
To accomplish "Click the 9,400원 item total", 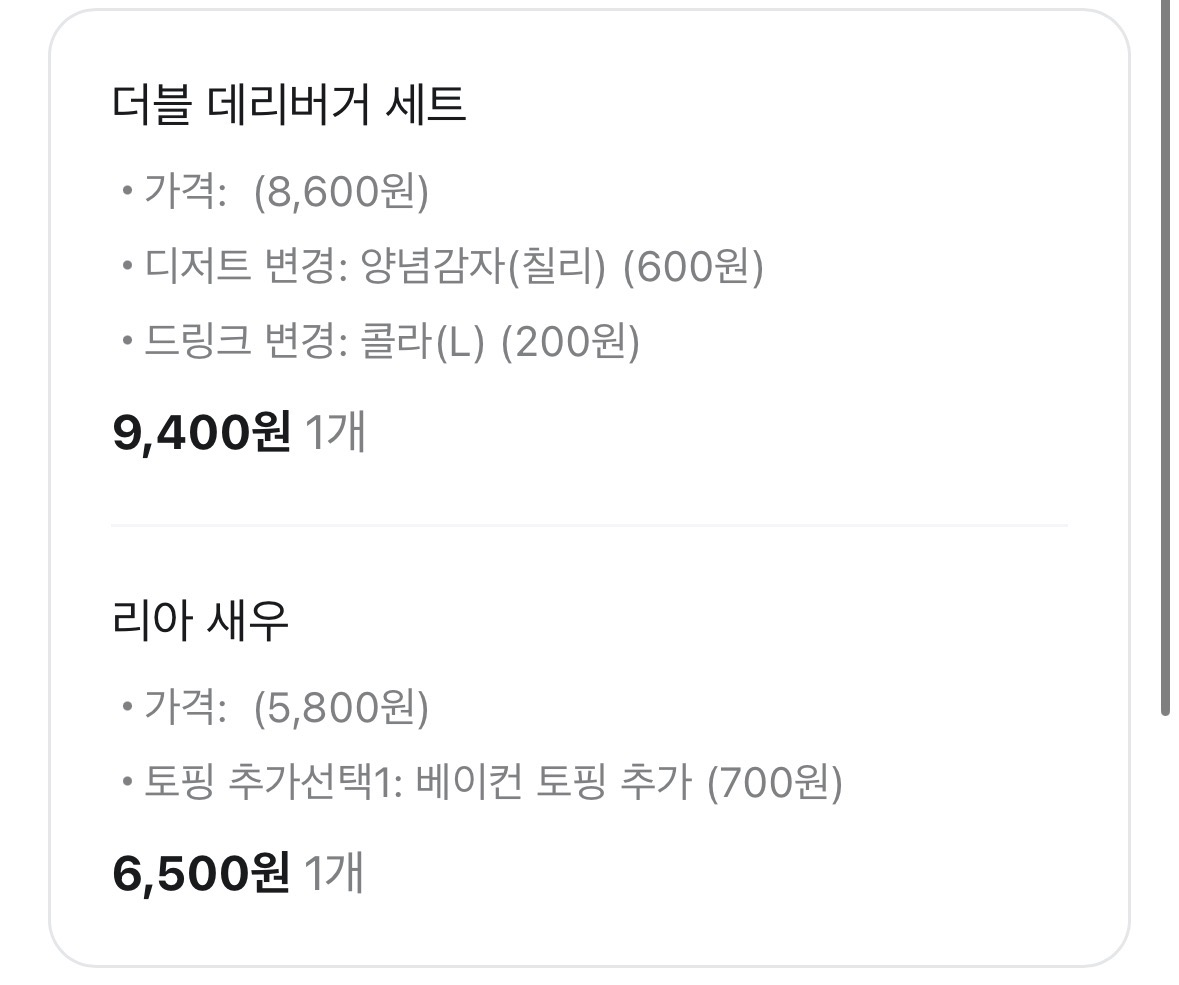I will [202, 433].
